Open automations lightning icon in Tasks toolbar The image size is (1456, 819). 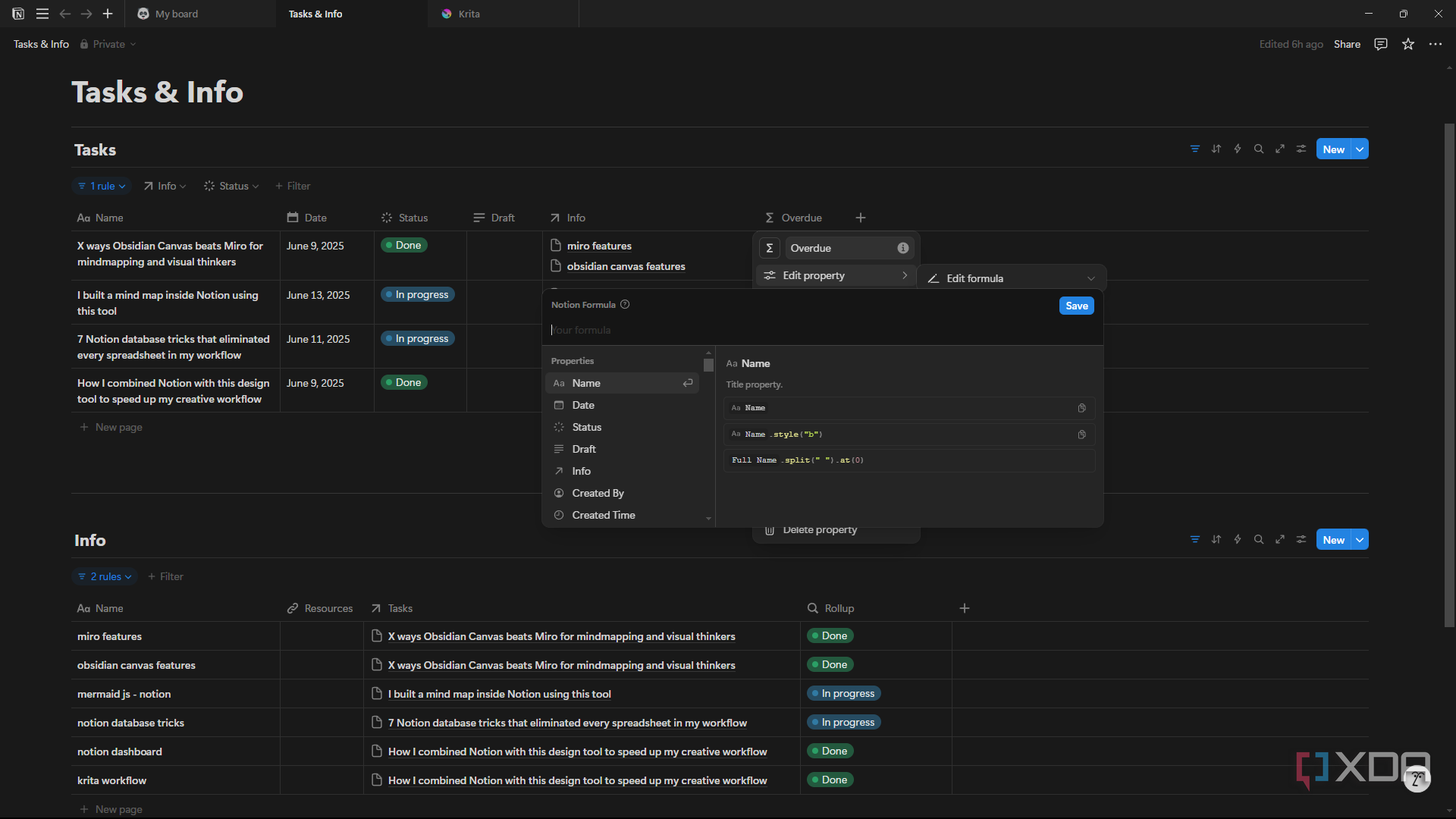(x=1238, y=149)
